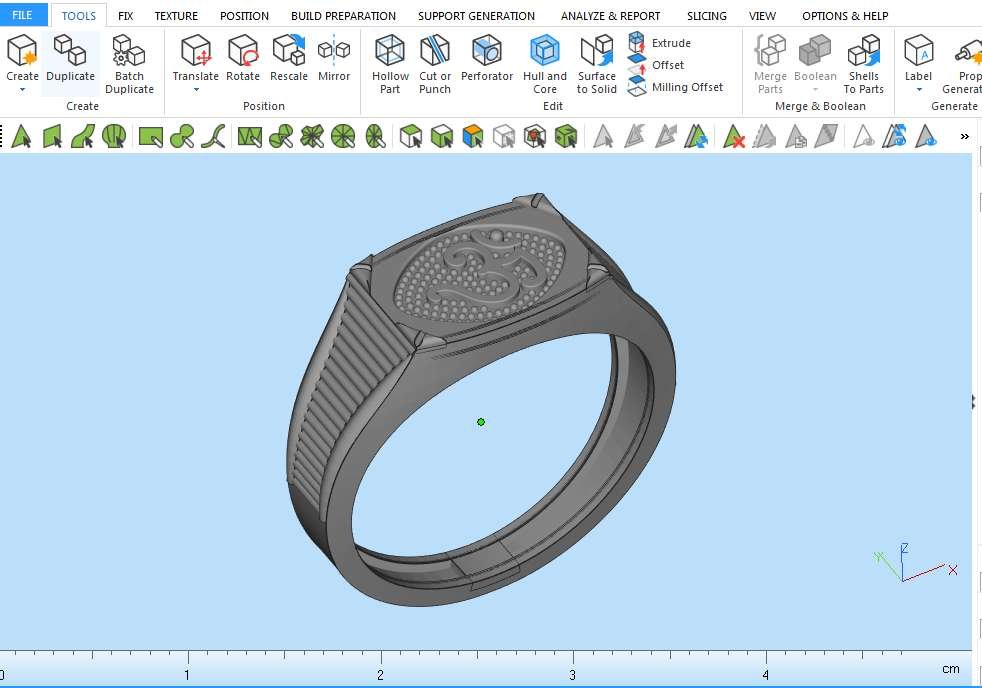The height and width of the screenshot is (688, 982).
Task: Select the Cut or Punch tool
Action: [435, 64]
